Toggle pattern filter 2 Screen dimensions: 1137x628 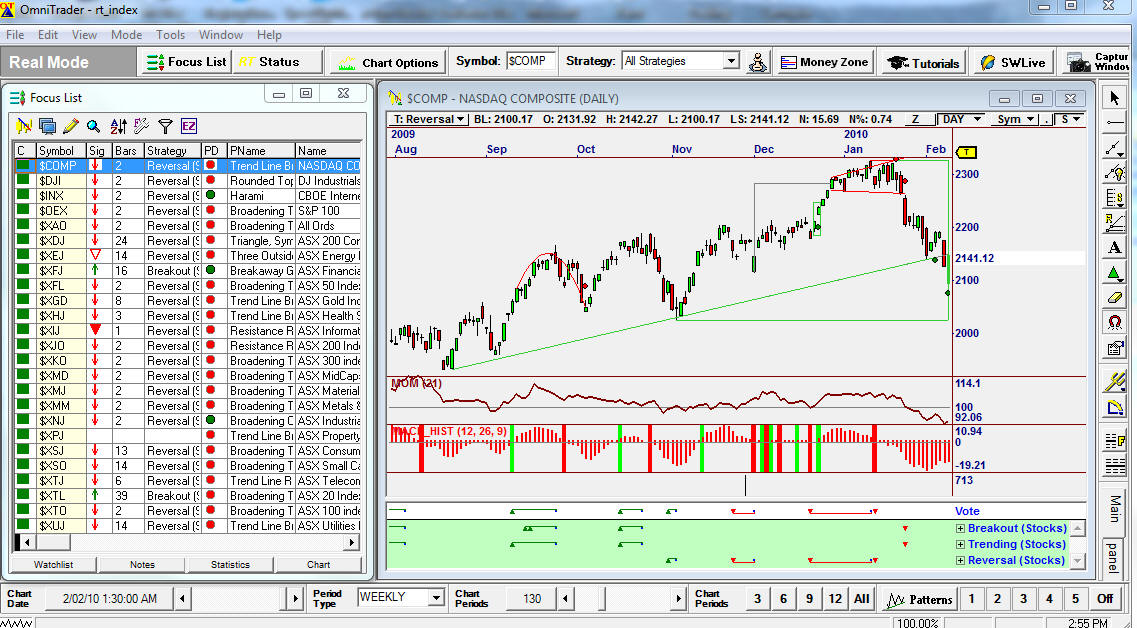[998, 599]
